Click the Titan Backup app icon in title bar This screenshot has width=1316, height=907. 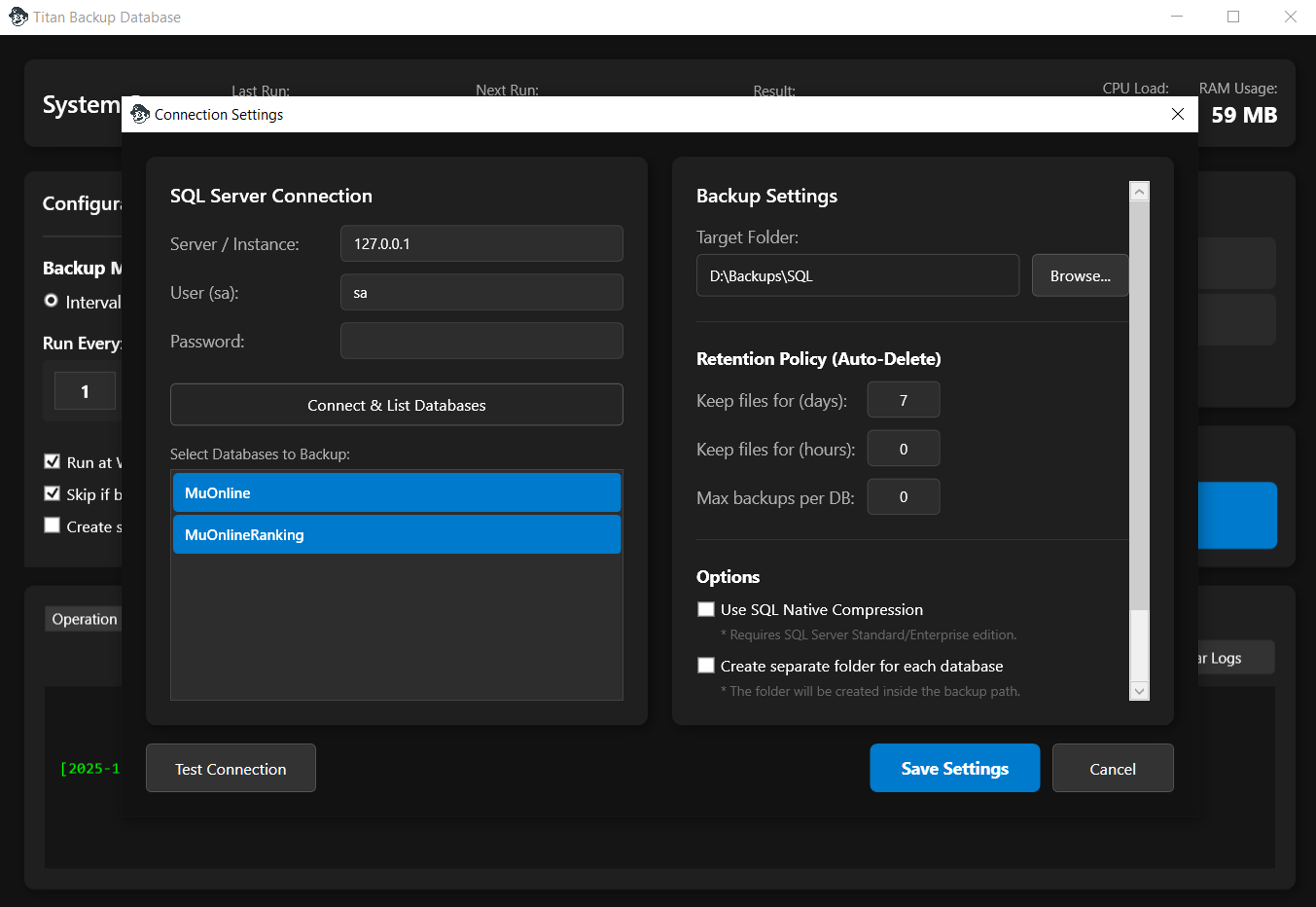coord(18,18)
